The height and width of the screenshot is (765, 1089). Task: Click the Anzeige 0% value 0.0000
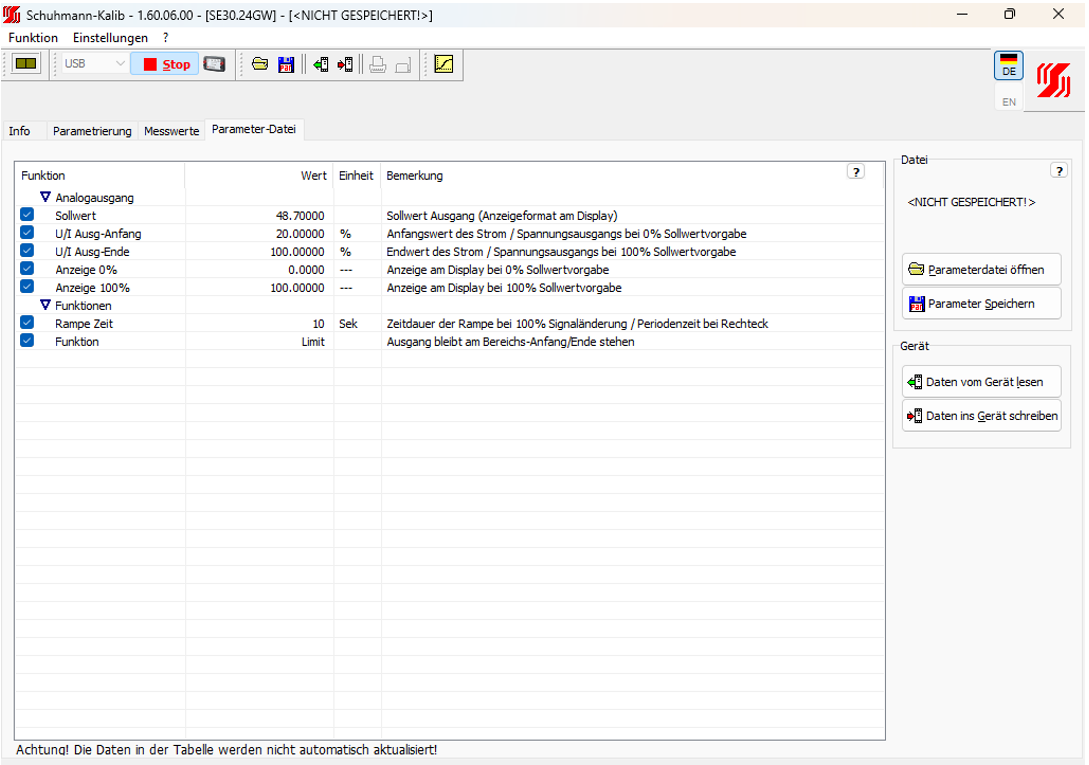(306, 270)
